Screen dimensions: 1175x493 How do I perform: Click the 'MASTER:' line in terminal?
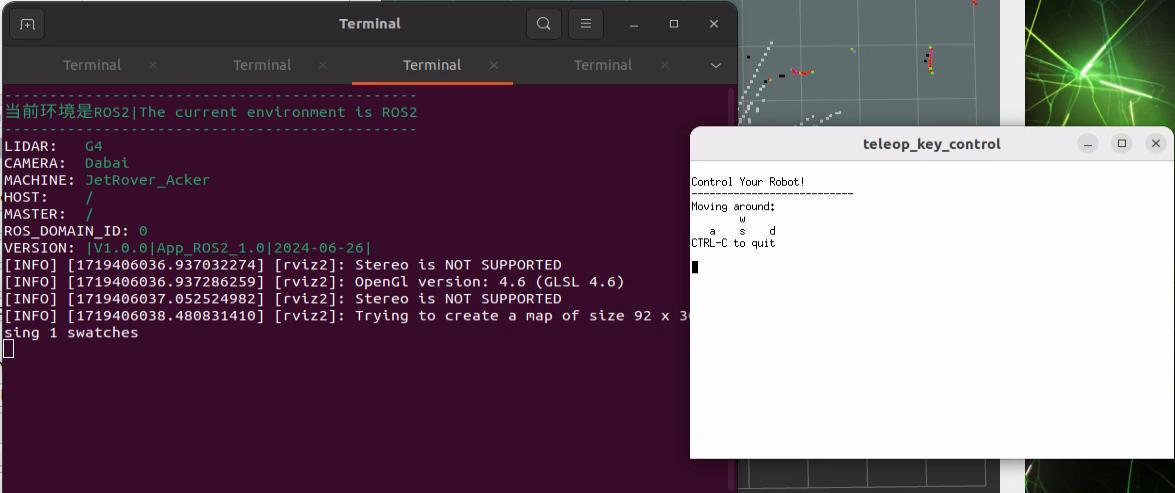tap(49, 214)
